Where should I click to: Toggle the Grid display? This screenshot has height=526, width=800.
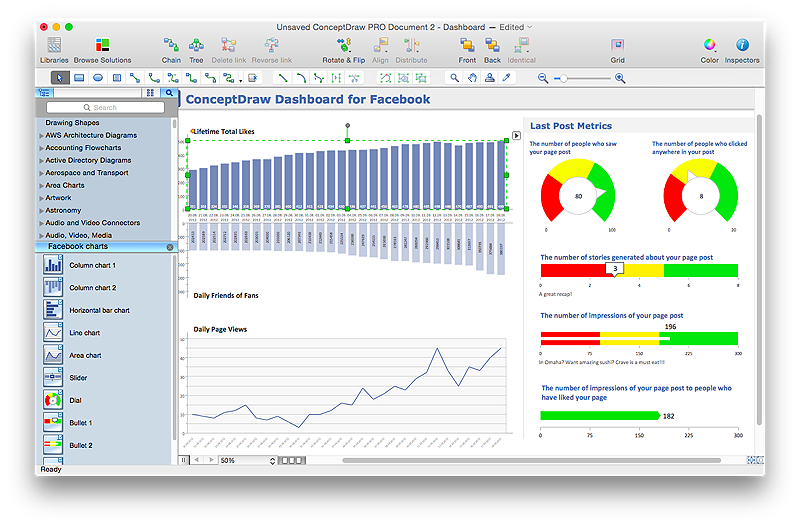tap(617, 50)
